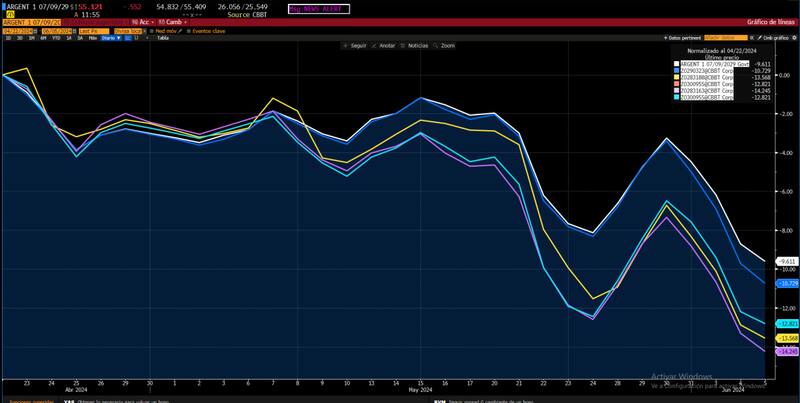800x403 pixels.
Task: Expand the Camb dropdown menu
Action: 172,21
